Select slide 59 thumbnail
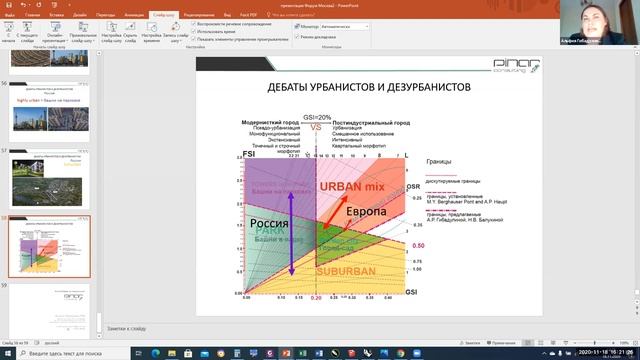This screenshot has height=360, width=640. (49, 311)
